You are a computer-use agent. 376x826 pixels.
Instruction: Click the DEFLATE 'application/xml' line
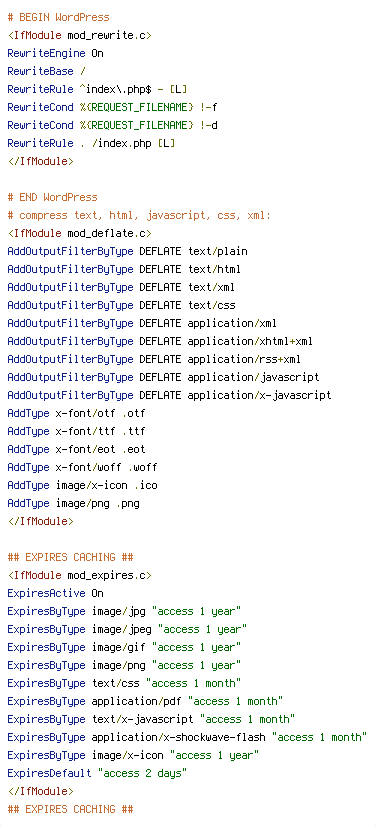coord(142,323)
